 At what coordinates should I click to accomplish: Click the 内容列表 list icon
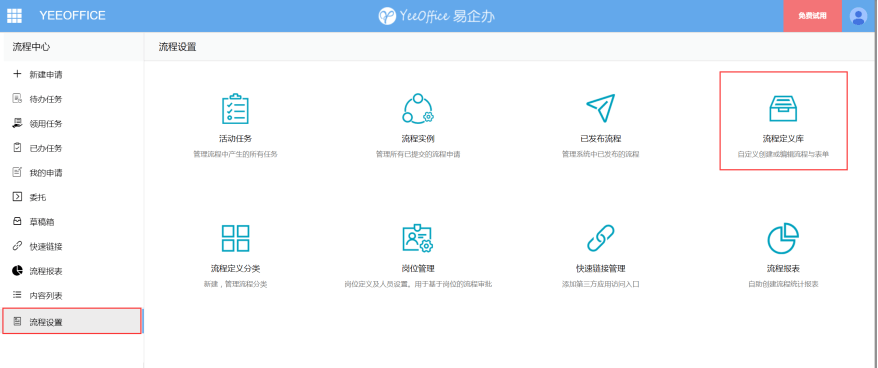pos(17,295)
